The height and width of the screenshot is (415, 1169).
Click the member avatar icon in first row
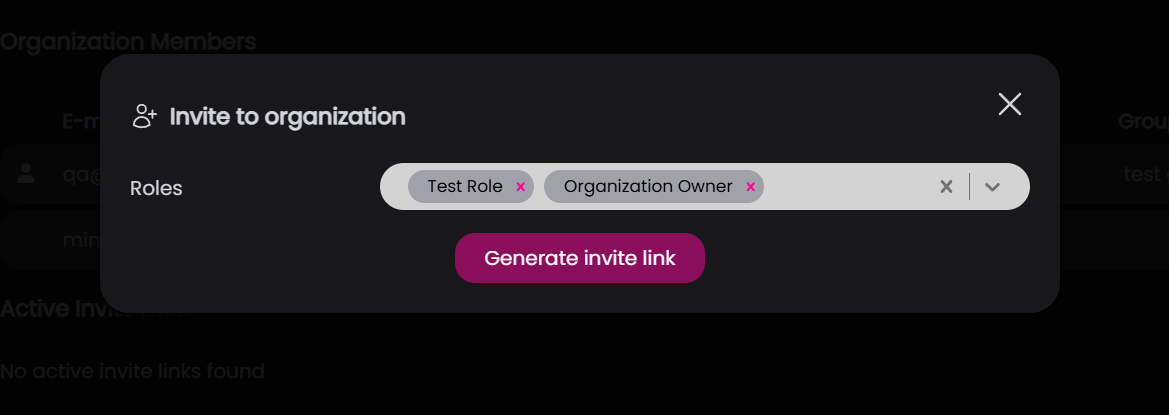coord(27,174)
